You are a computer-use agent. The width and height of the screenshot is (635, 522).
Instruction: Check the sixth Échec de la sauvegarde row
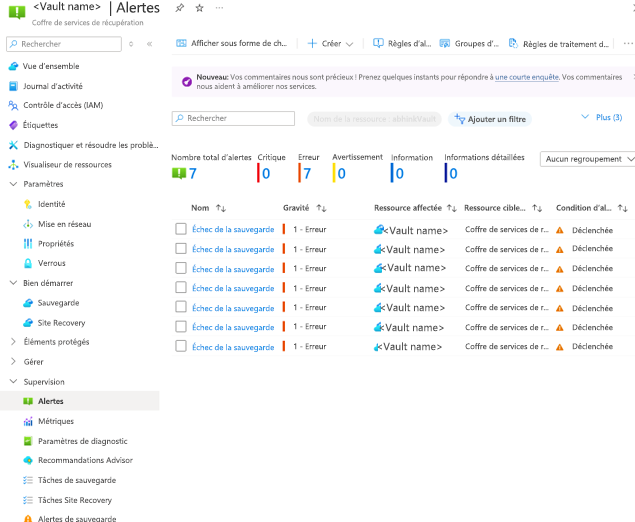pos(181,326)
